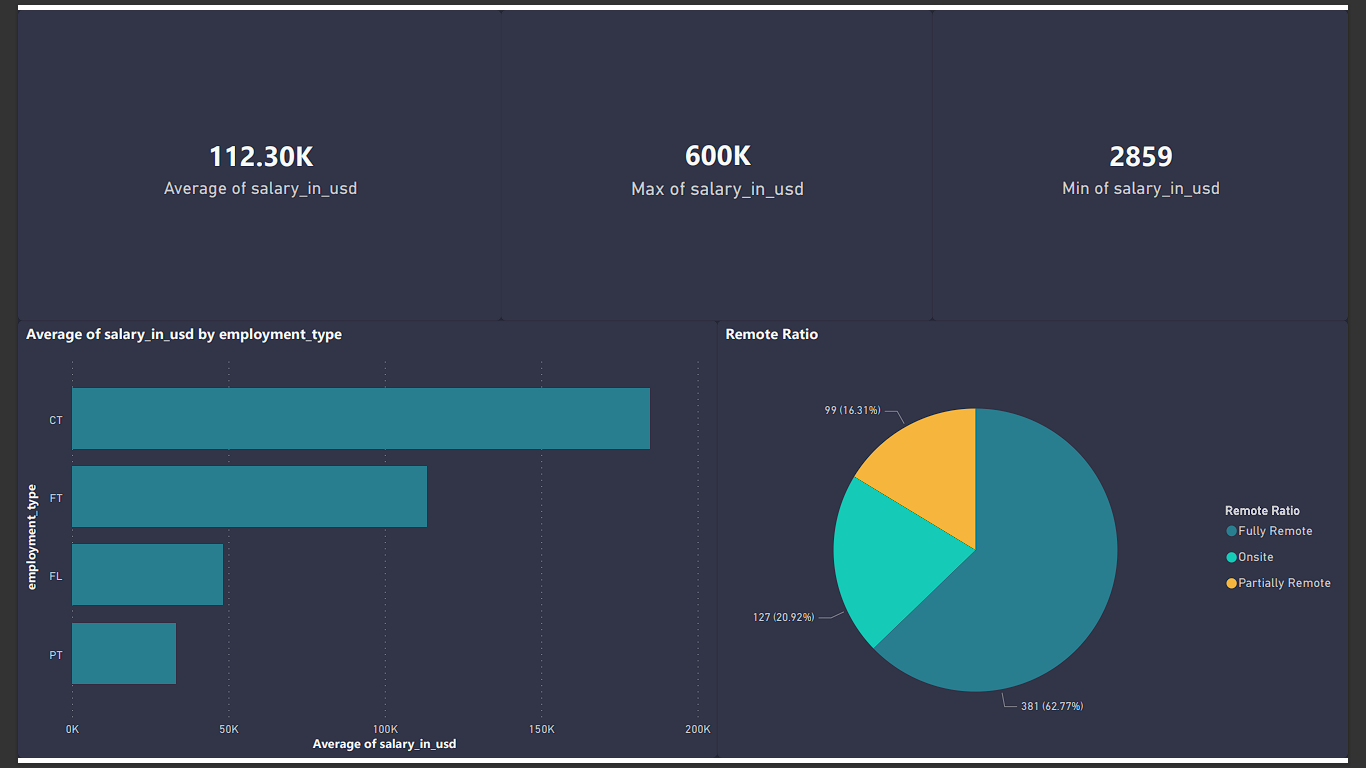Click the Partially Remote legend color swatch
The height and width of the screenshot is (768, 1366).
click(1231, 582)
